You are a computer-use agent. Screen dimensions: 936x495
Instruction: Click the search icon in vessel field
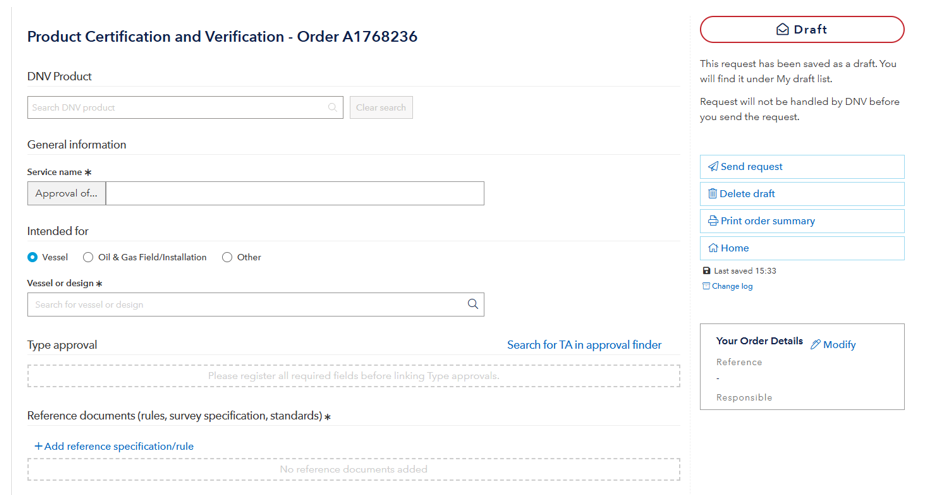pyautogui.click(x=473, y=304)
